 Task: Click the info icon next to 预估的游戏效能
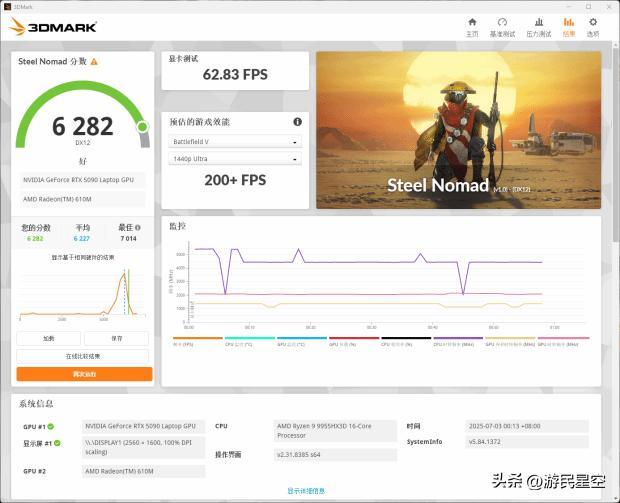tap(297, 122)
